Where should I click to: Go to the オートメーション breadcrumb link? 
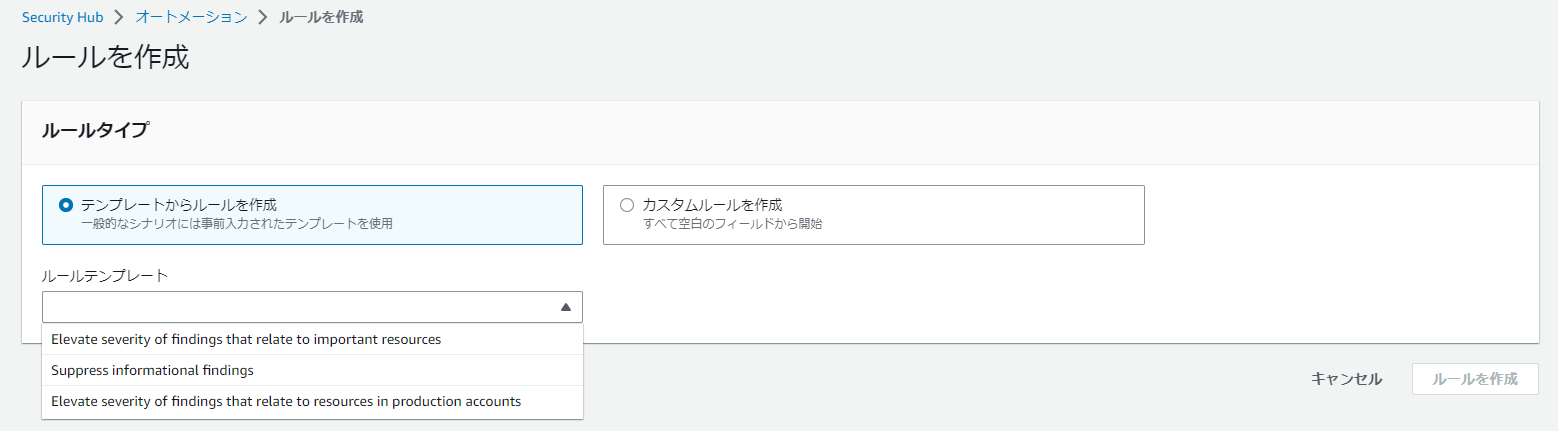click(x=191, y=17)
